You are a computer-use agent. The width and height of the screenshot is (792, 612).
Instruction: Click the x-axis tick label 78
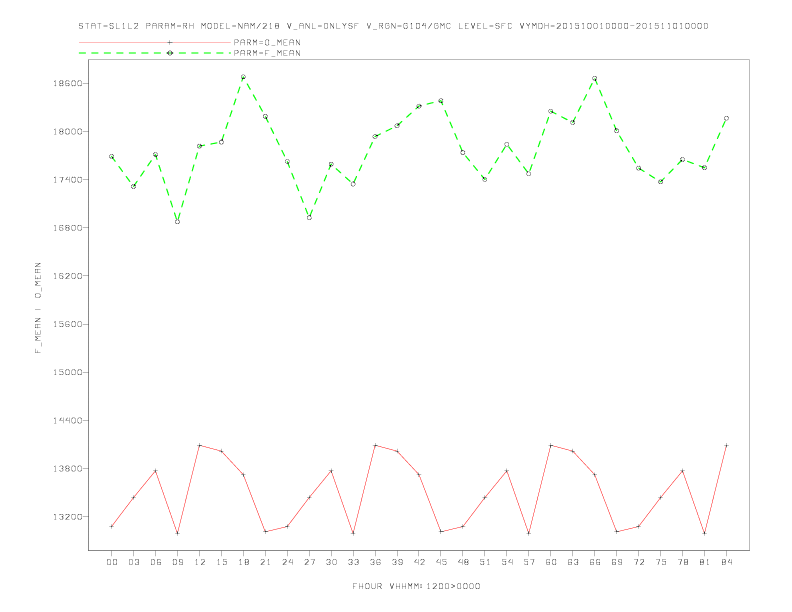(682, 562)
